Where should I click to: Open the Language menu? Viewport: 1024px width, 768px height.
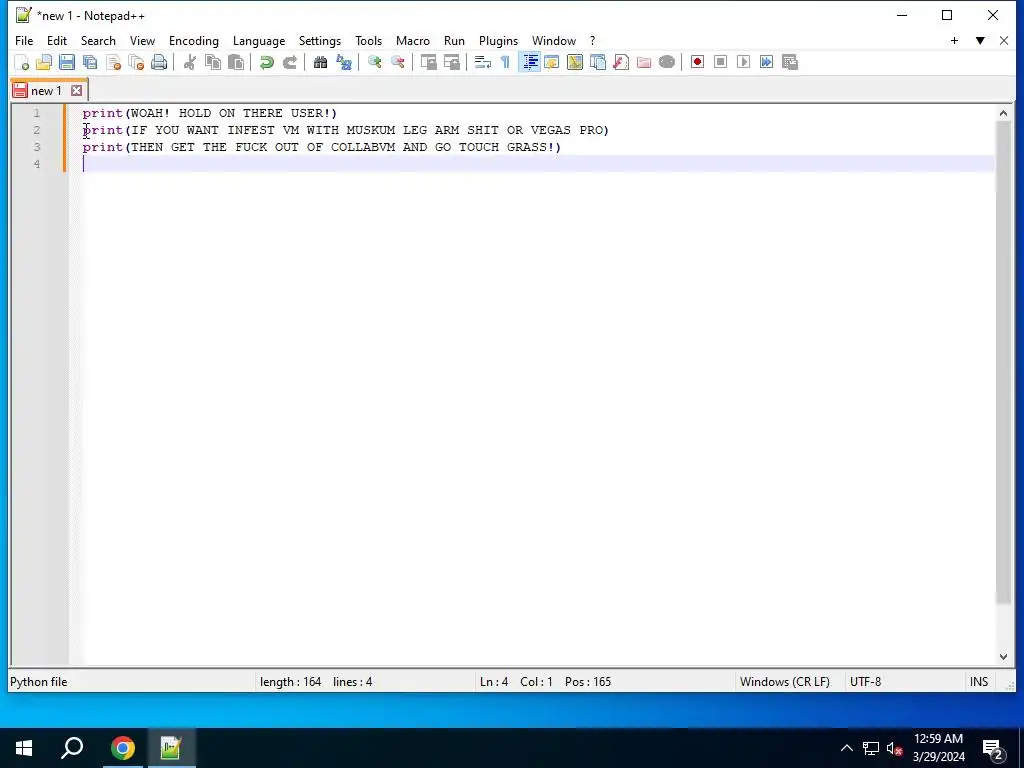(x=259, y=40)
